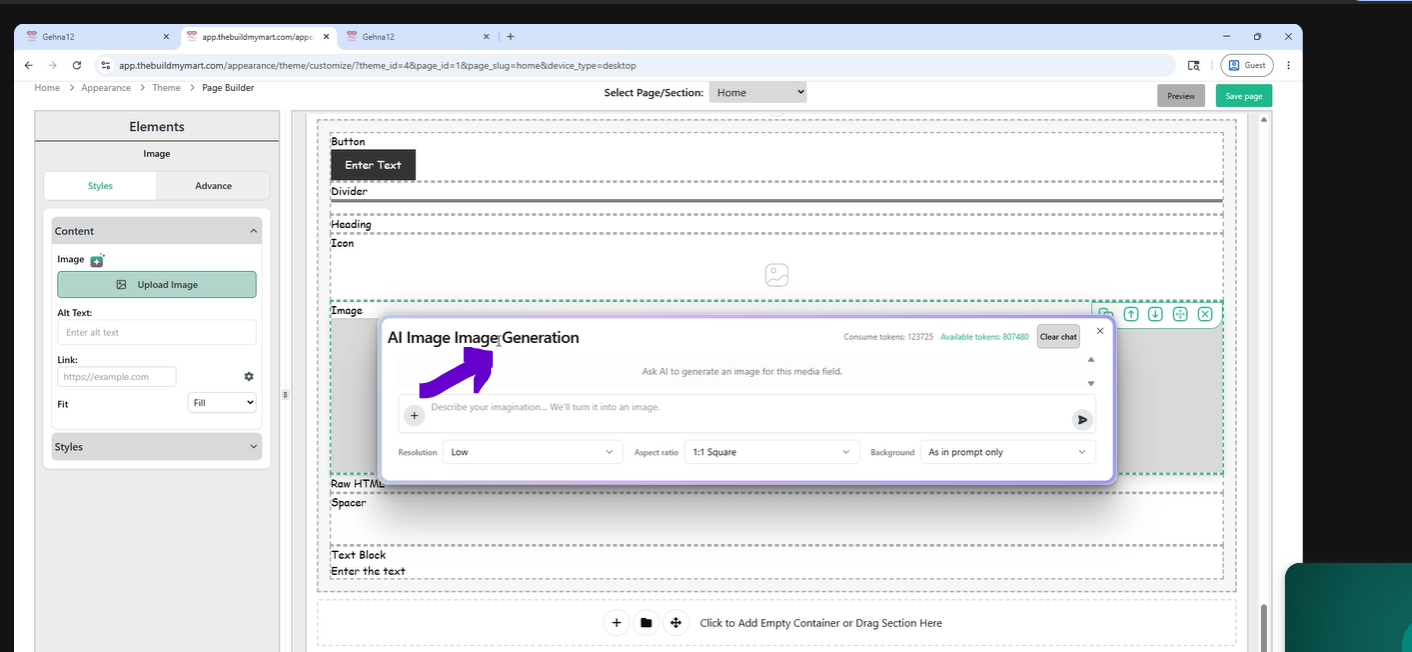This screenshot has width=1412, height=652.
Task: Open browser three-dot menu
Action: (x=1288, y=65)
